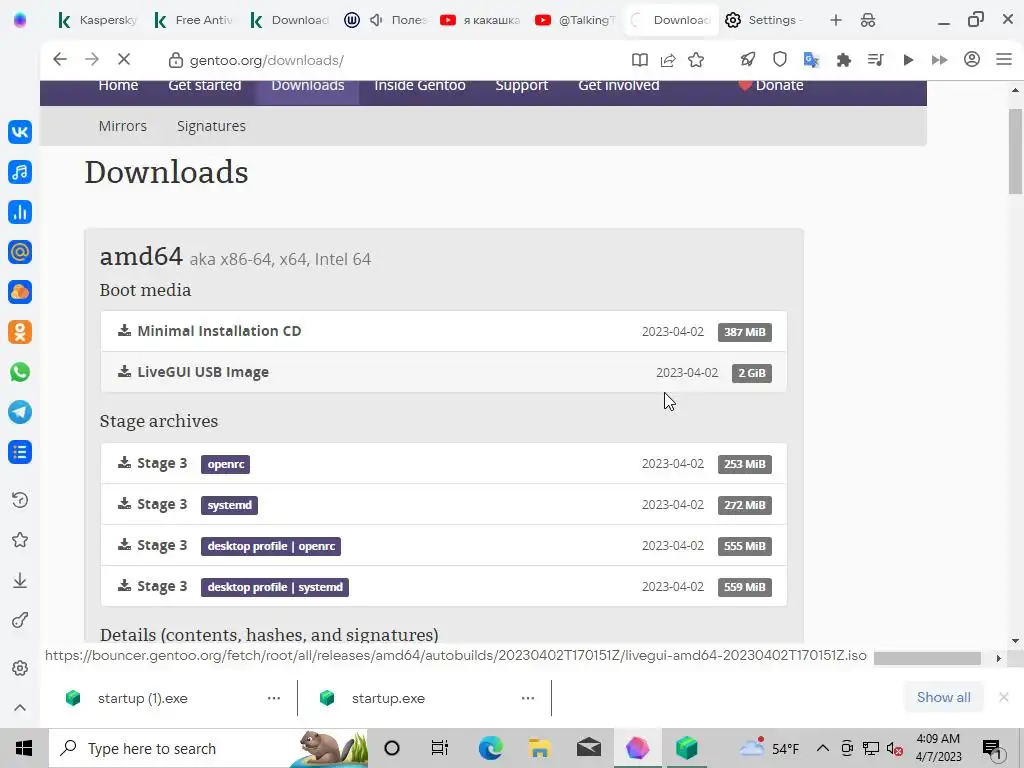Open the WhatsApp sidebar icon
The width and height of the screenshot is (1024, 768).
[20, 372]
